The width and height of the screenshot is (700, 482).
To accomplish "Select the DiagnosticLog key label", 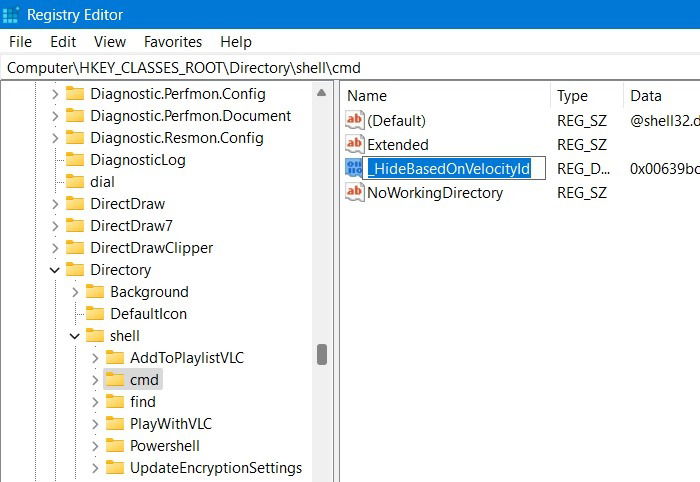I will click(x=138, y=160).
